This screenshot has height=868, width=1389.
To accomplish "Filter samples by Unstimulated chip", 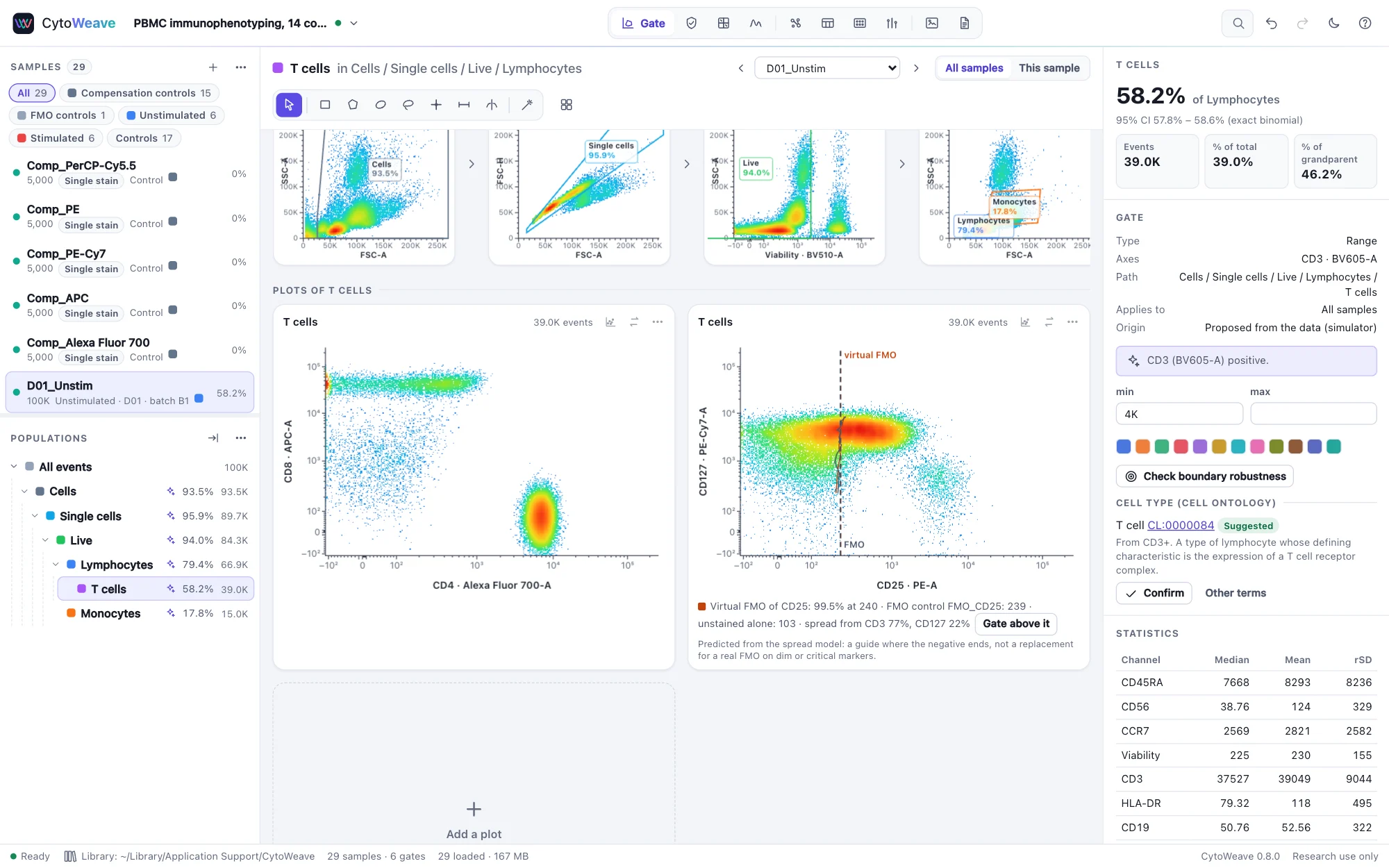I will coord(171,115).
